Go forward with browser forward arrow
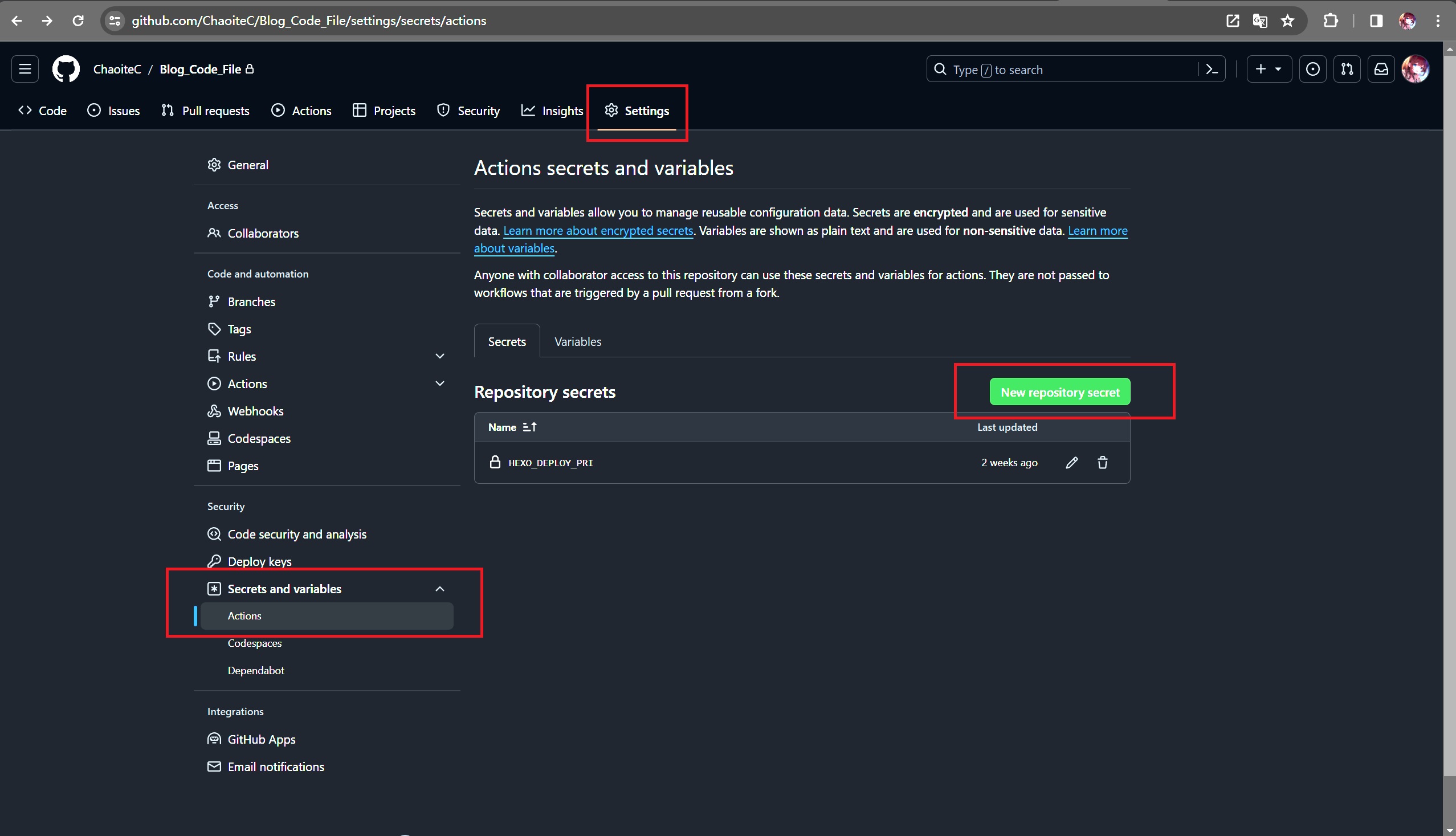This screenshot has height=836, width=1456. (47, 21)
